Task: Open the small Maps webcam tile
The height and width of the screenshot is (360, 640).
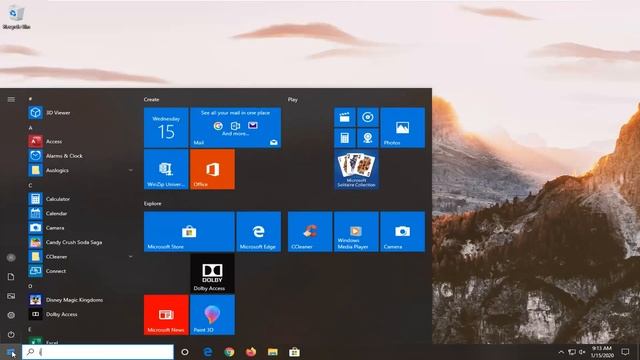Action: click(x=368, y=138)
